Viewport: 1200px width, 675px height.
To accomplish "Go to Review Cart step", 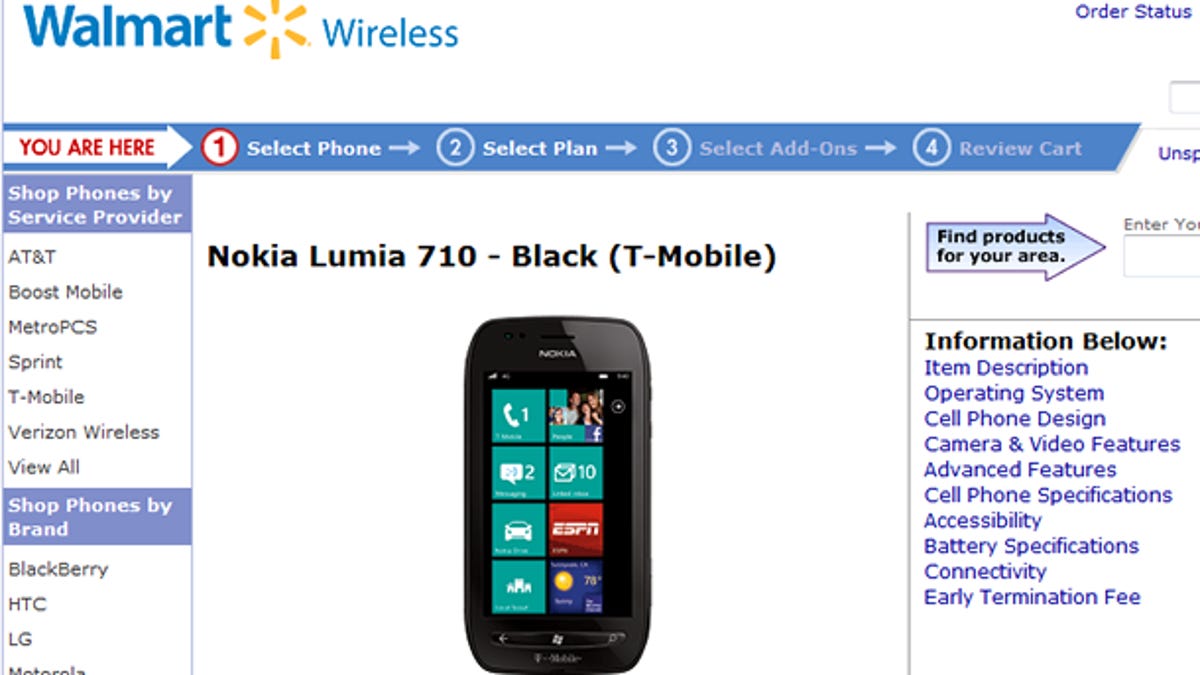I will 1020,148.
